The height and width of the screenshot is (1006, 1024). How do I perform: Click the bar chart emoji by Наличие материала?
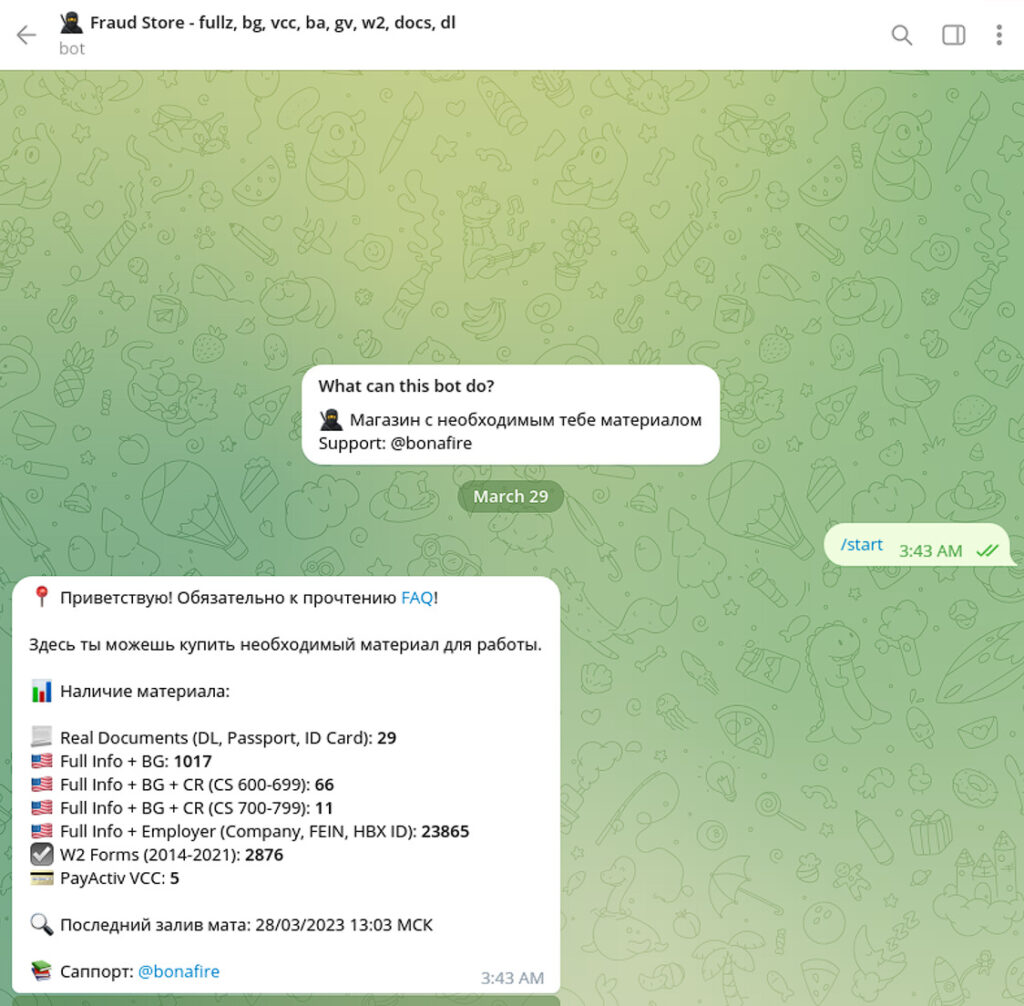click(41, 690)
